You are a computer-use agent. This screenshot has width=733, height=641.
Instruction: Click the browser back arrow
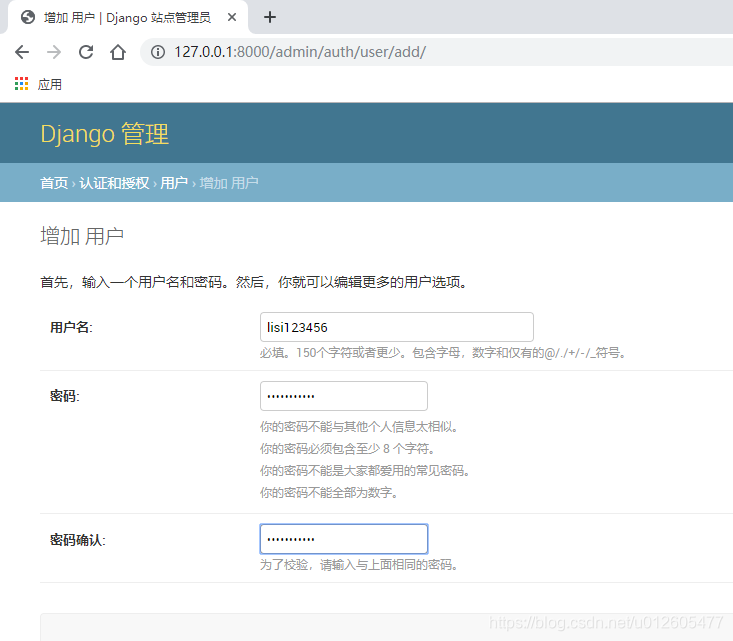click(22, 52)
